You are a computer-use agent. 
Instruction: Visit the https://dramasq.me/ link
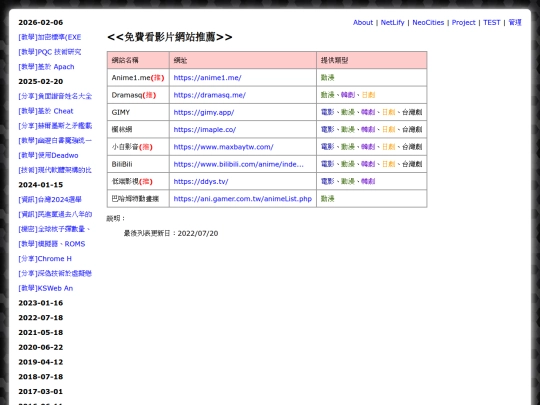coord(209,95)
